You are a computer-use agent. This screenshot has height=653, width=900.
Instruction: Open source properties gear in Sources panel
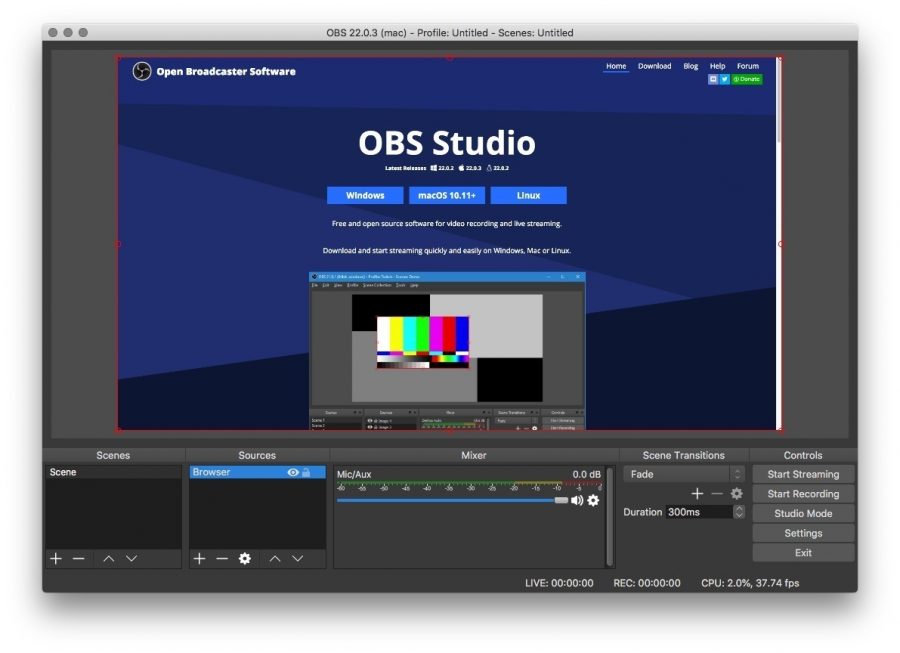(x=245, y=559)
